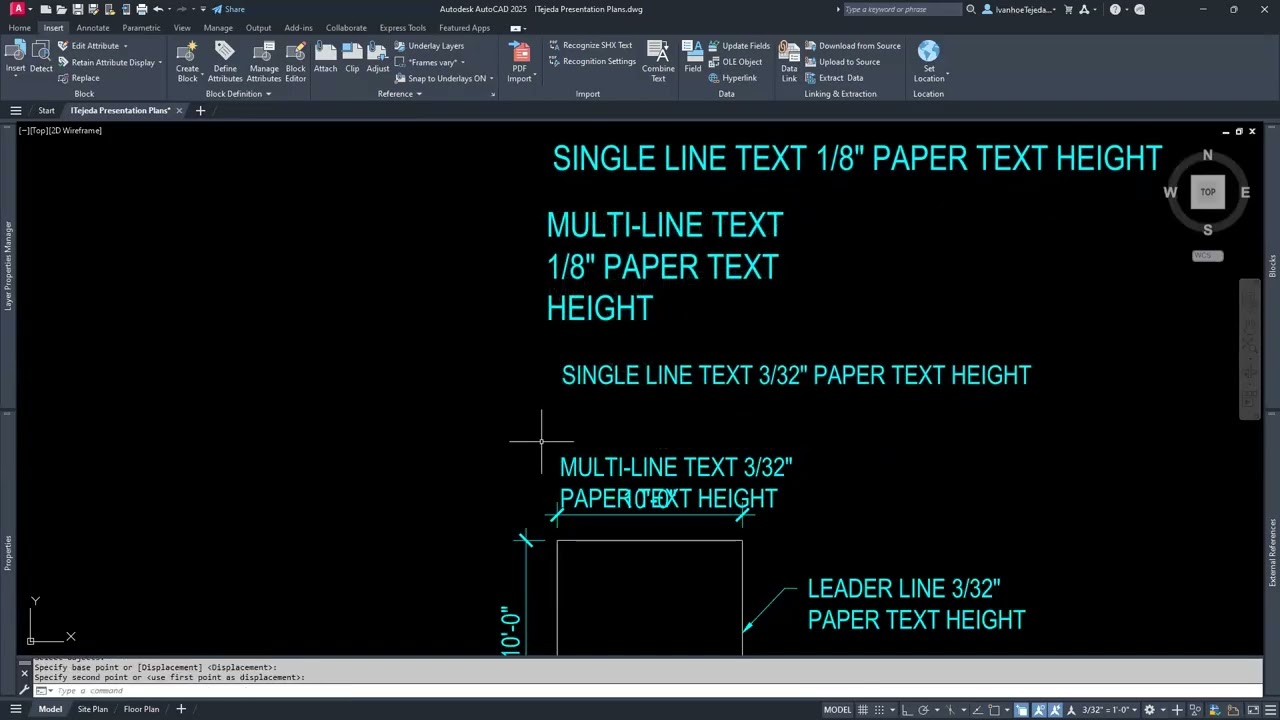The width and height of the screenshot is (1280, 720).
Task: Insert an OLE Object
Action: click(x=735, y=62)
